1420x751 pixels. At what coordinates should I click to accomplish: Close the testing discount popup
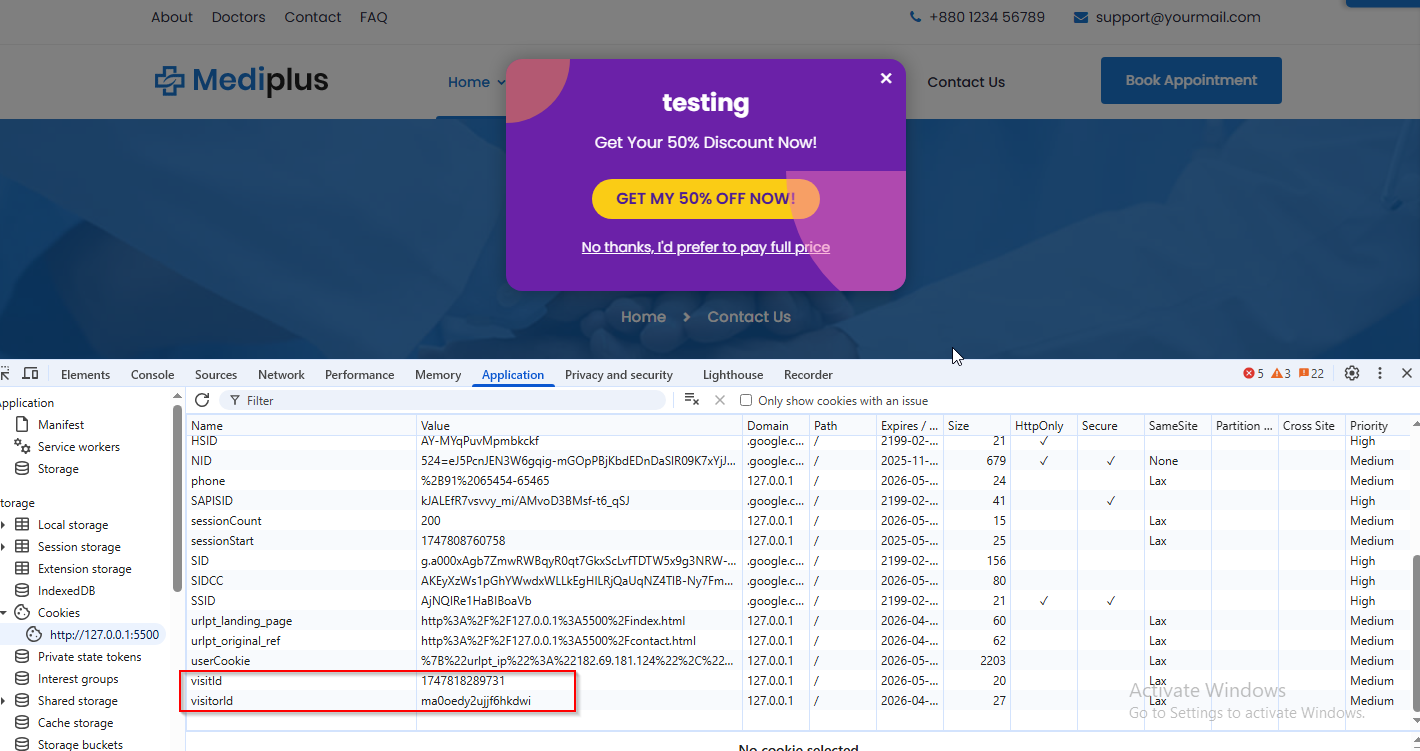point(885,78)
